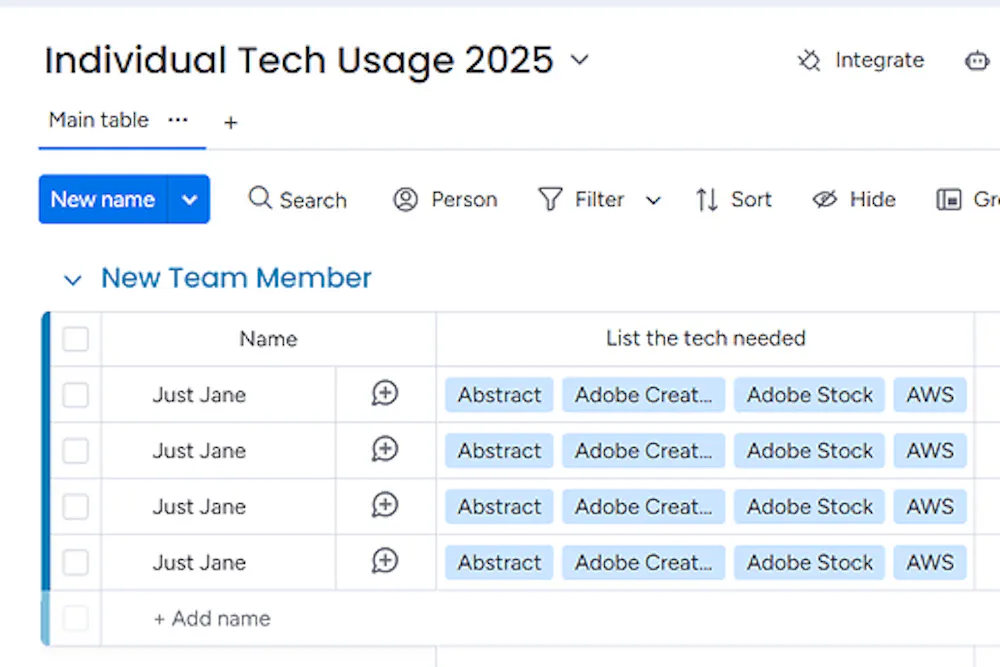
Task: Expand the board title dropdown chevron
Action: click(579, 60)
